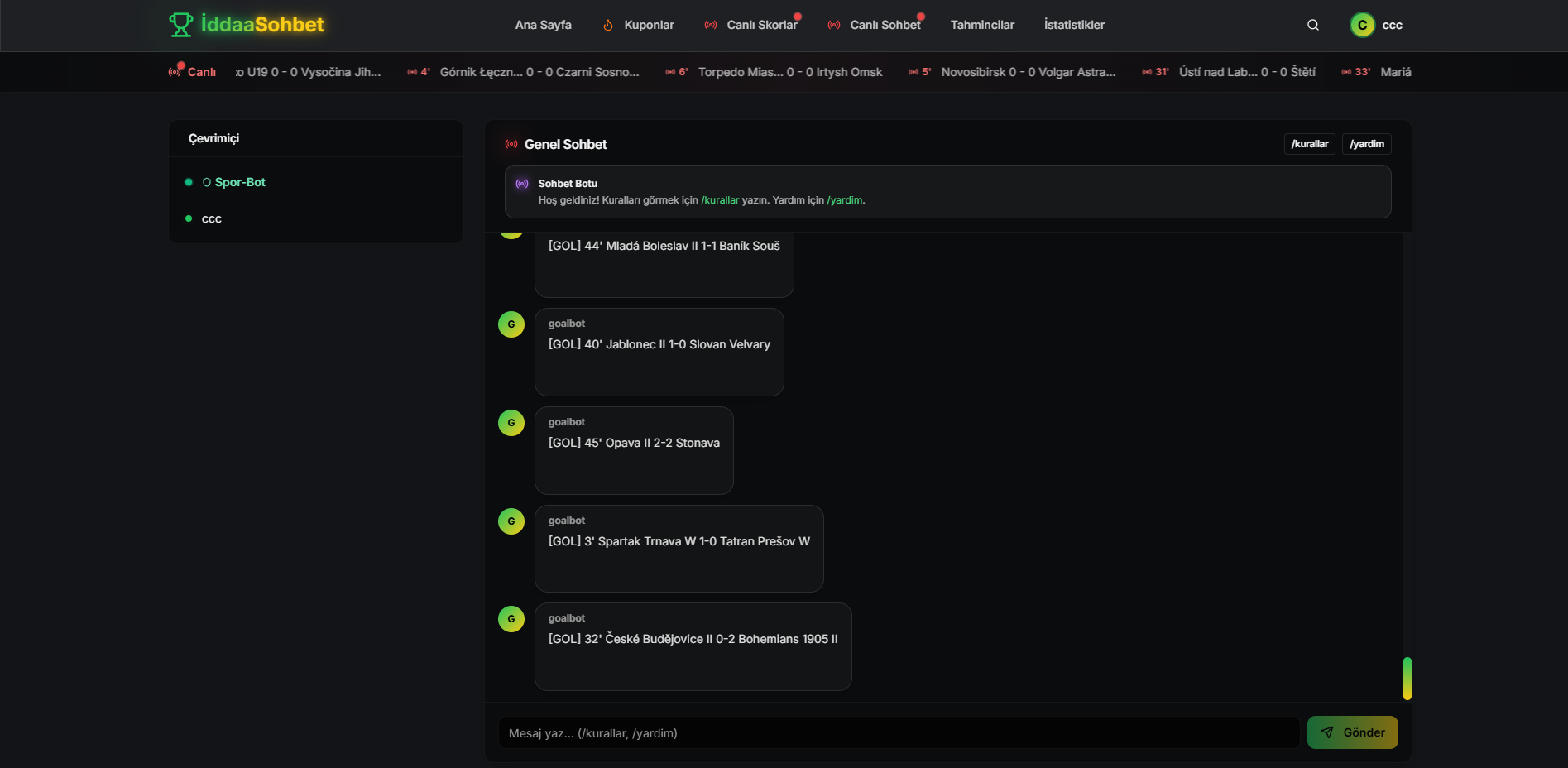
Task: Open search with the magnifier icon
Action: 1312,25
